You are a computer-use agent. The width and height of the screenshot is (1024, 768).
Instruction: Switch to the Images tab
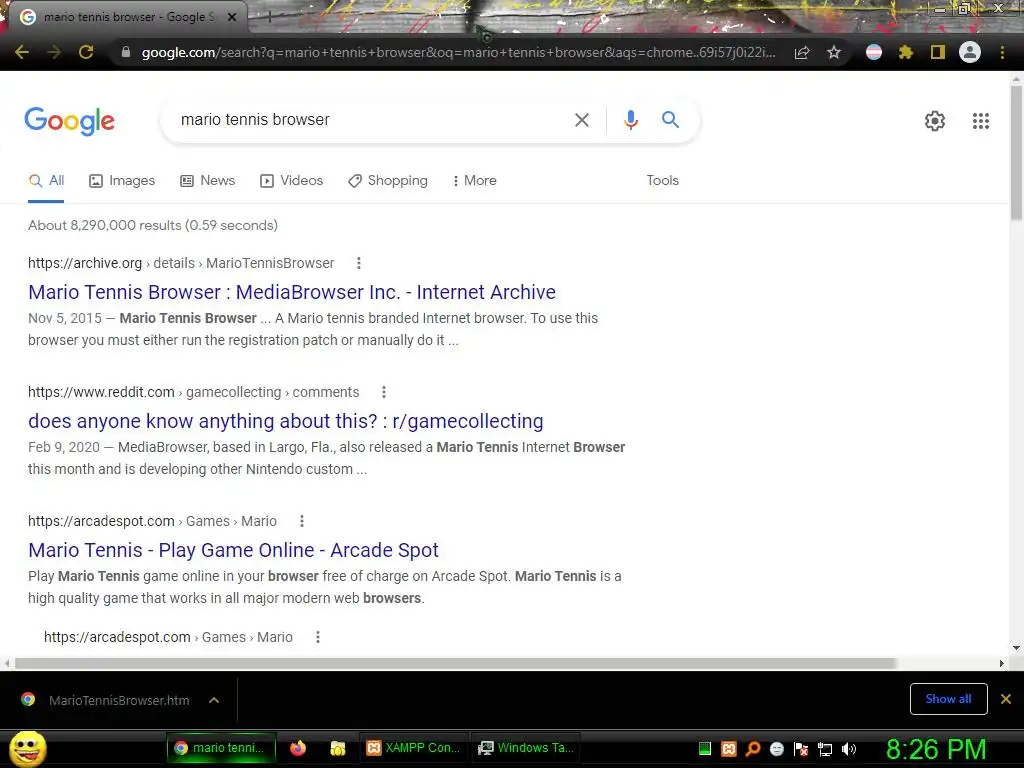[x=122, y=181]
